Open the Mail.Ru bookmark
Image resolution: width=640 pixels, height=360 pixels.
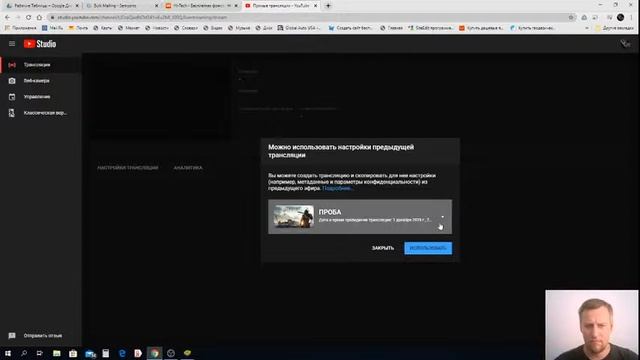coord(53,28)
